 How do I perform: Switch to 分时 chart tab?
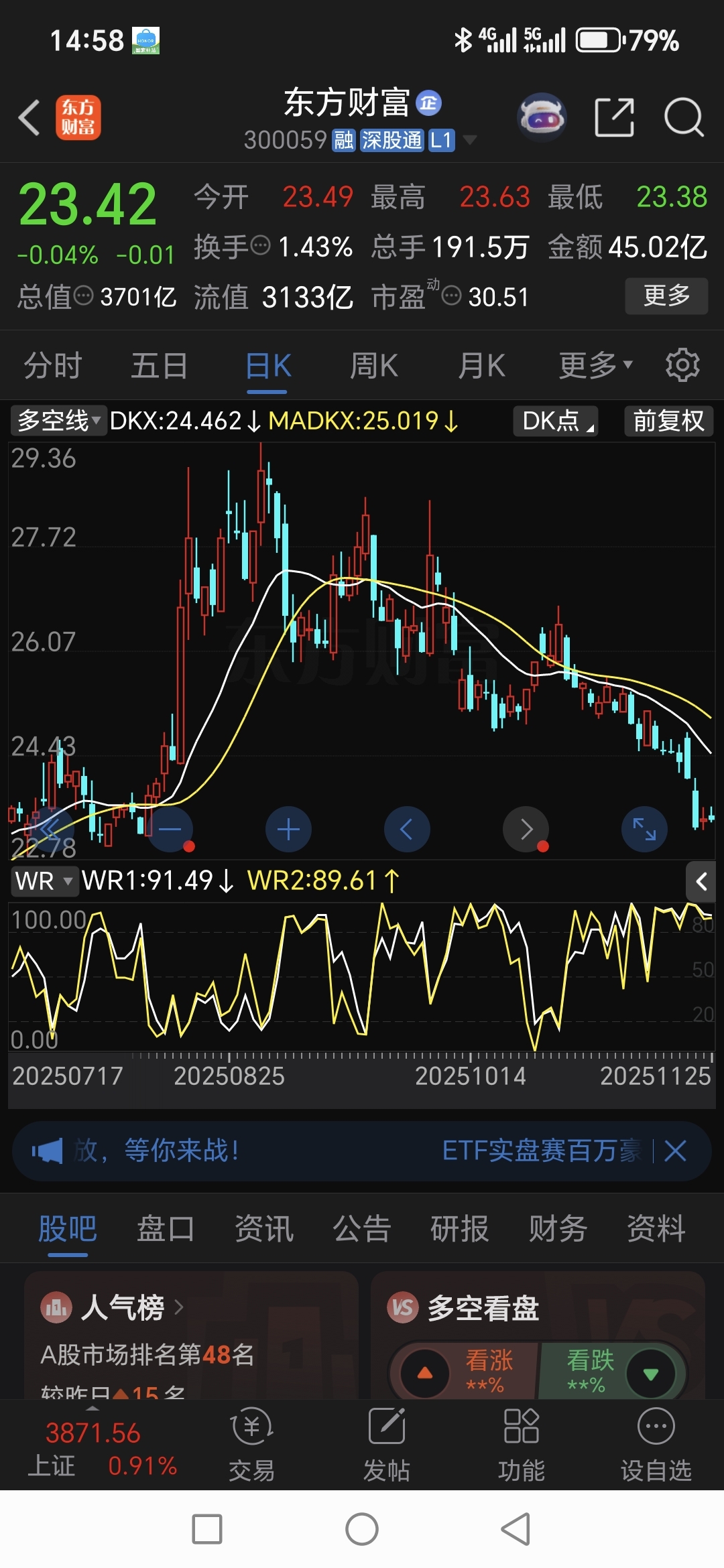[52, 365]
